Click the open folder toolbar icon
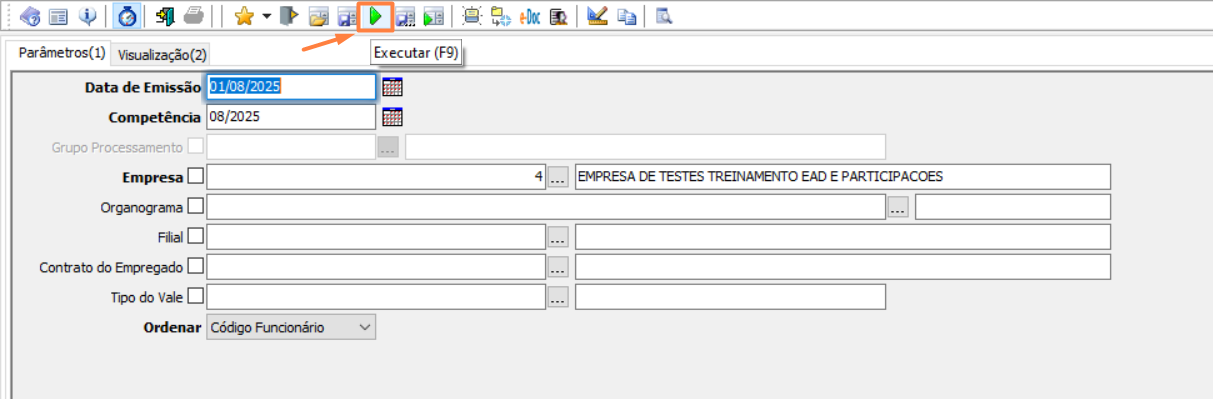Screen dimensions: 1213x399 pyautogui.click(x=318, y=16)
